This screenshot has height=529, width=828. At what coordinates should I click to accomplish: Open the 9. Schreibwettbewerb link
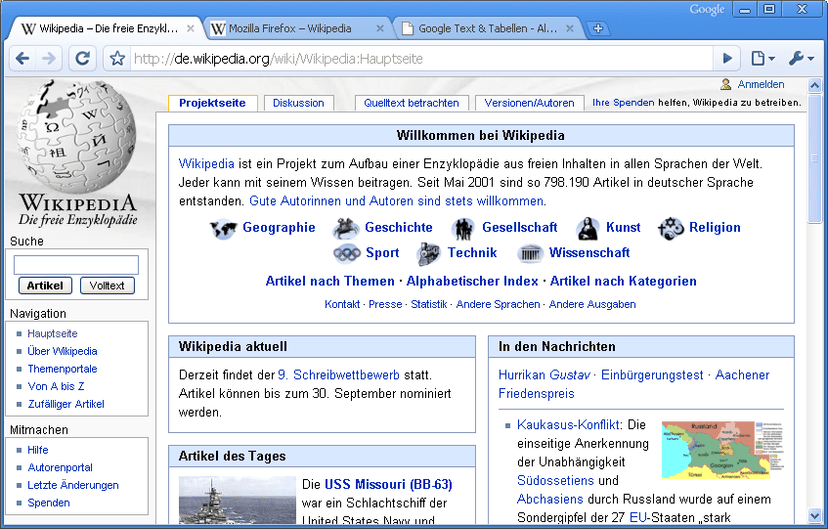(x=338, y=375)
